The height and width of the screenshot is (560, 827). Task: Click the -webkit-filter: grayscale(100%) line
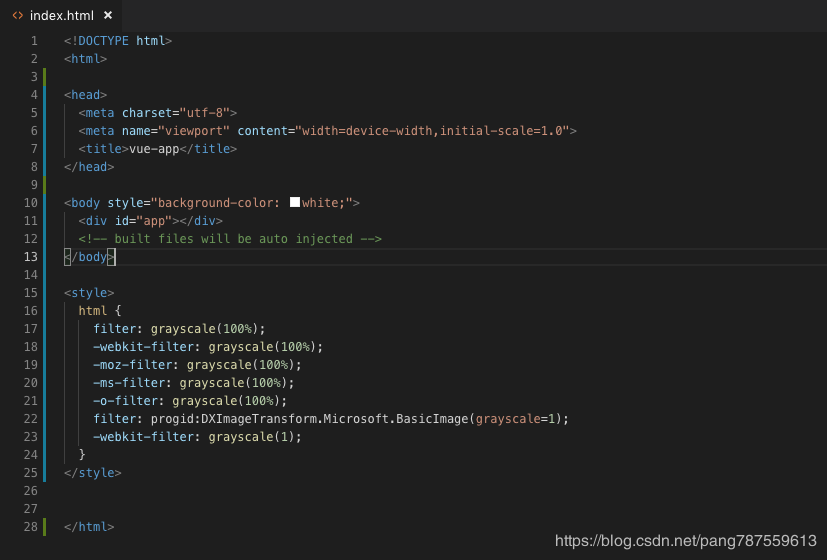pos(208,346)
